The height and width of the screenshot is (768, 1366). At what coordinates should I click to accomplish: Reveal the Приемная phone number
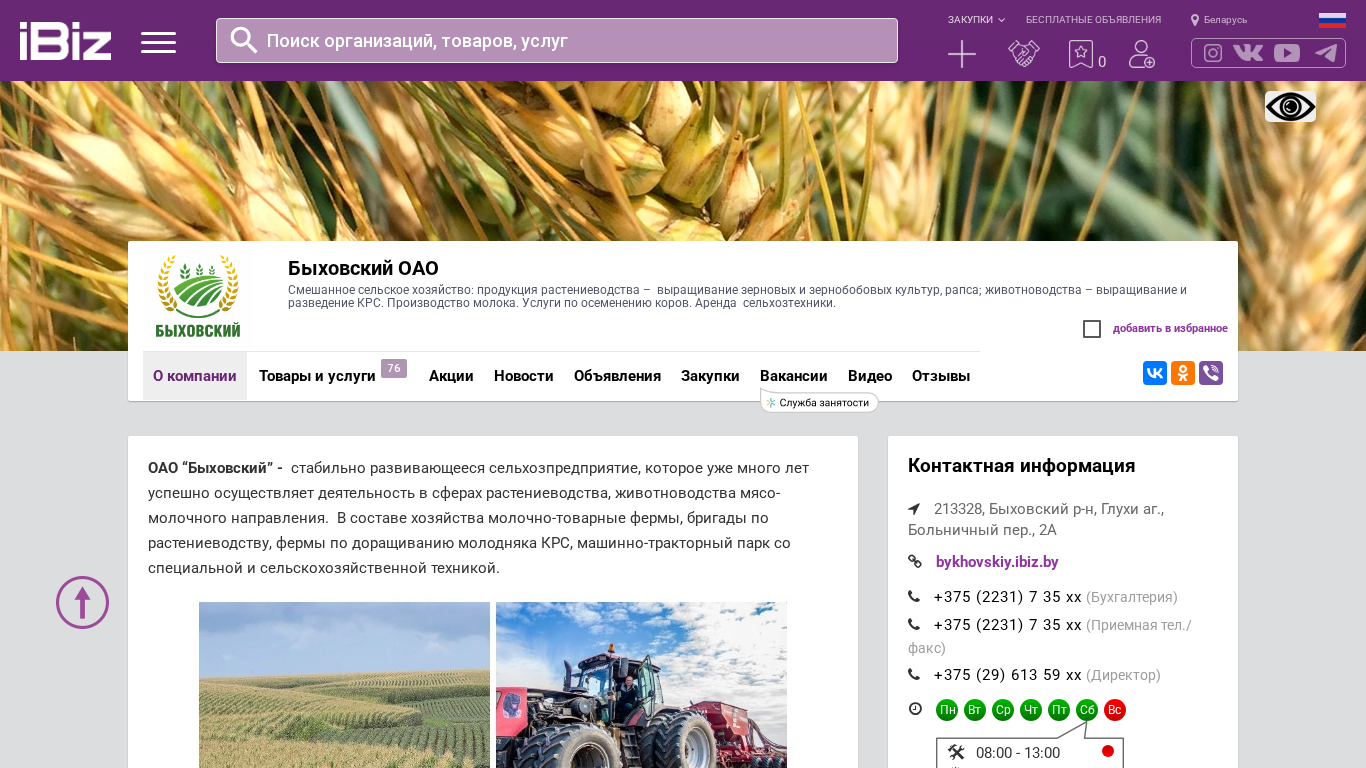click(1007, 625)
